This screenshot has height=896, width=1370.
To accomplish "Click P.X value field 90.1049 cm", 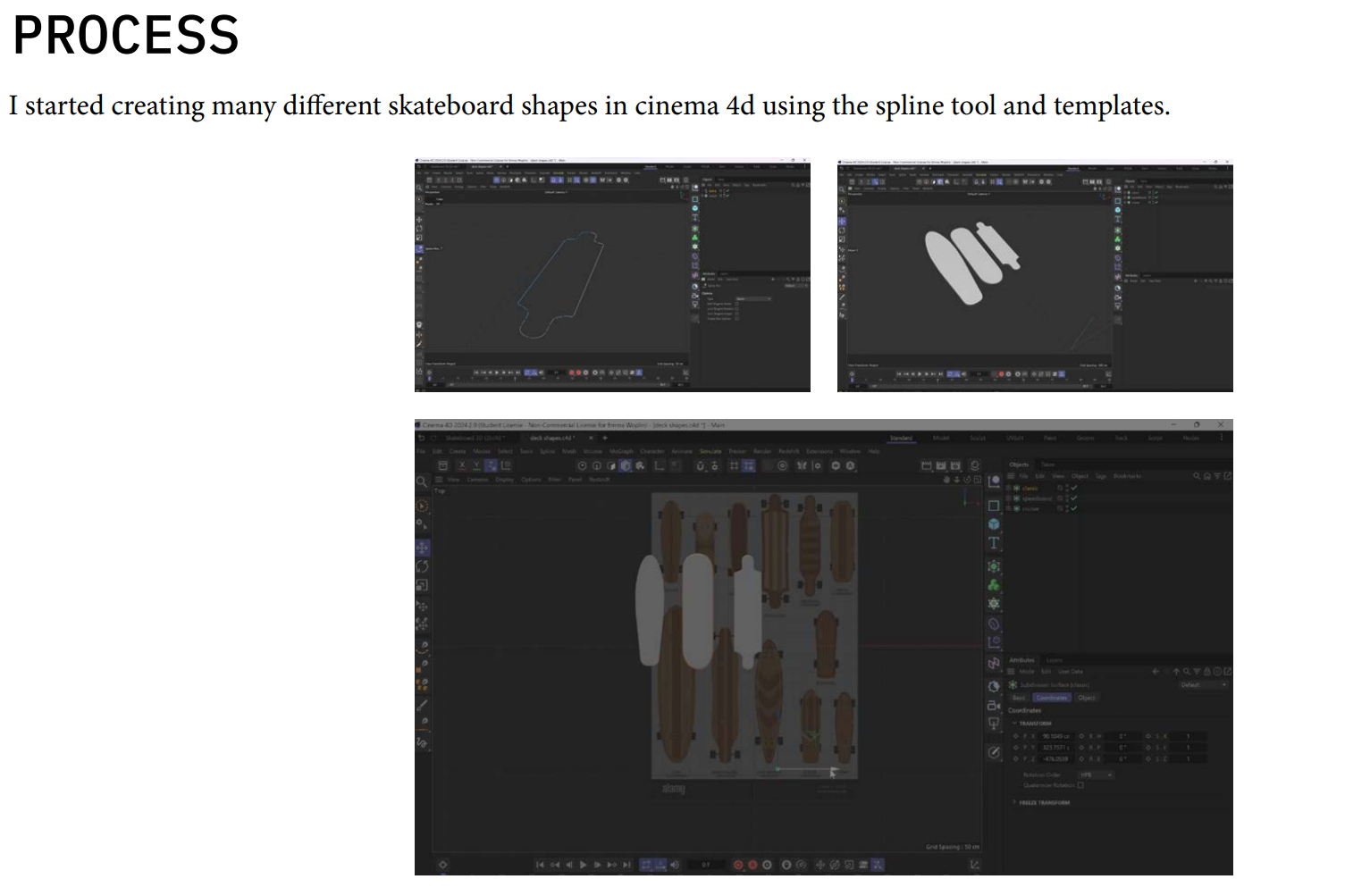I will (x=1055, y=736).
